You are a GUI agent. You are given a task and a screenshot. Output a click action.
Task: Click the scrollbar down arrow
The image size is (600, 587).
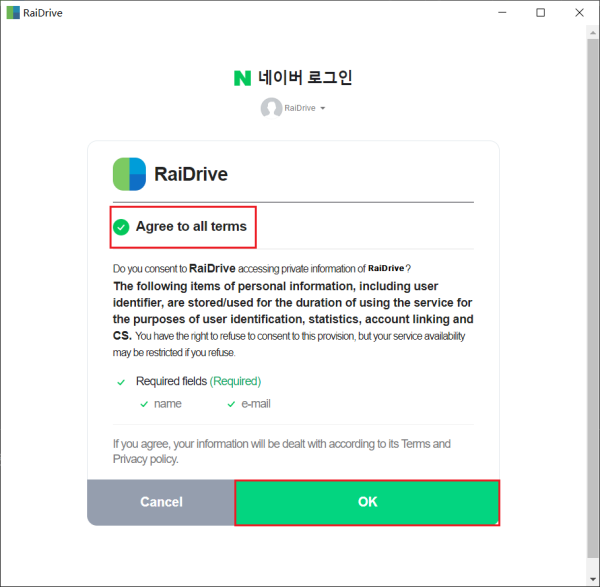[593, 579]
